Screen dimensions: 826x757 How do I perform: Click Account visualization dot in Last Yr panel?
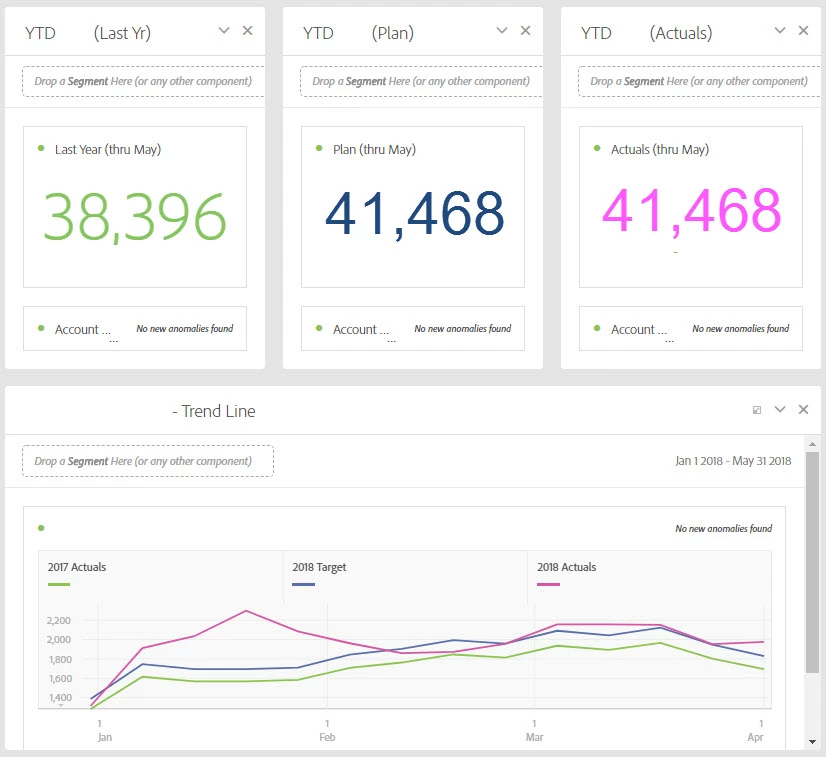point(41,328)
